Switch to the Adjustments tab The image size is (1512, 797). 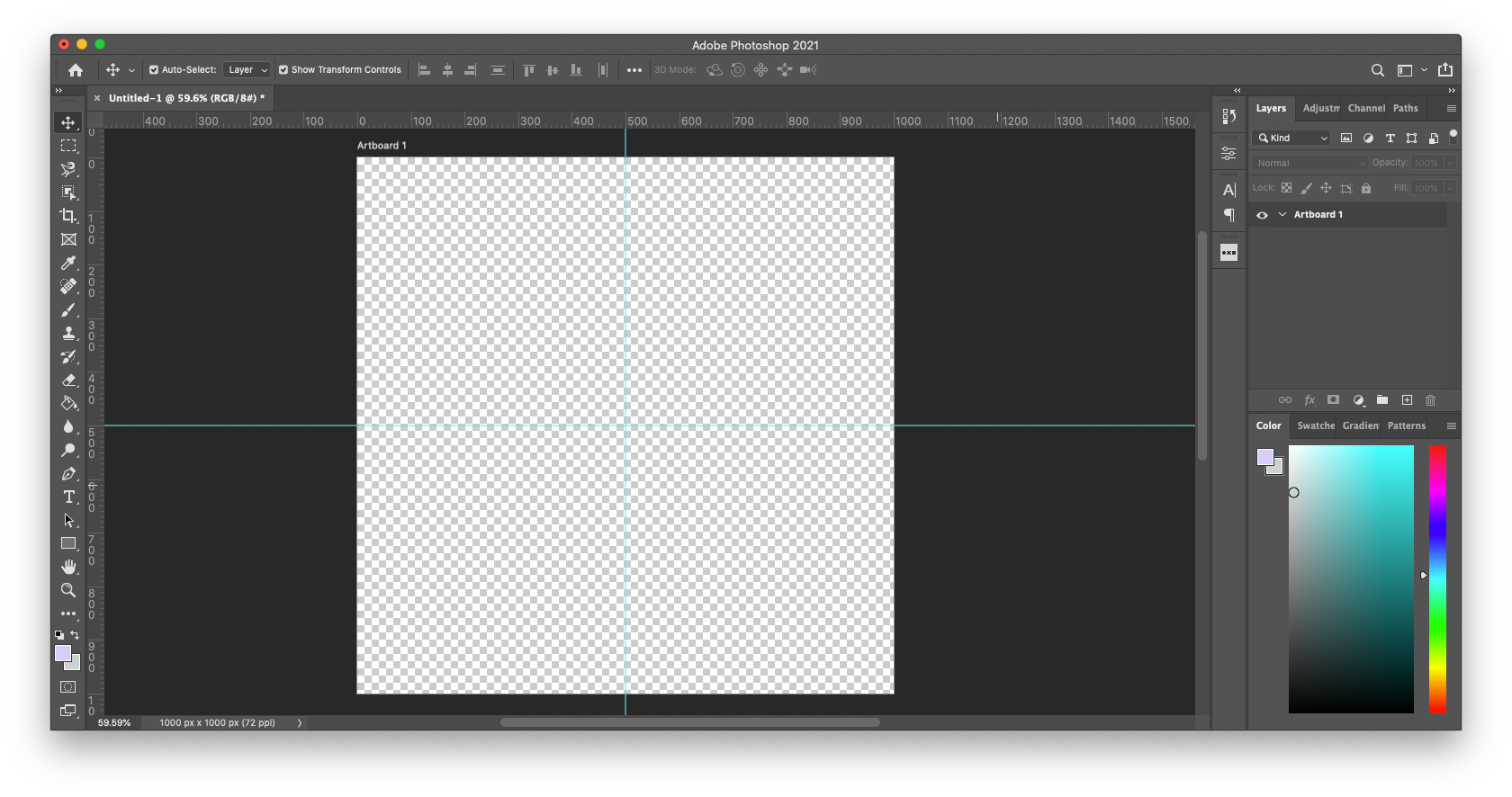tap(1320, 108)
